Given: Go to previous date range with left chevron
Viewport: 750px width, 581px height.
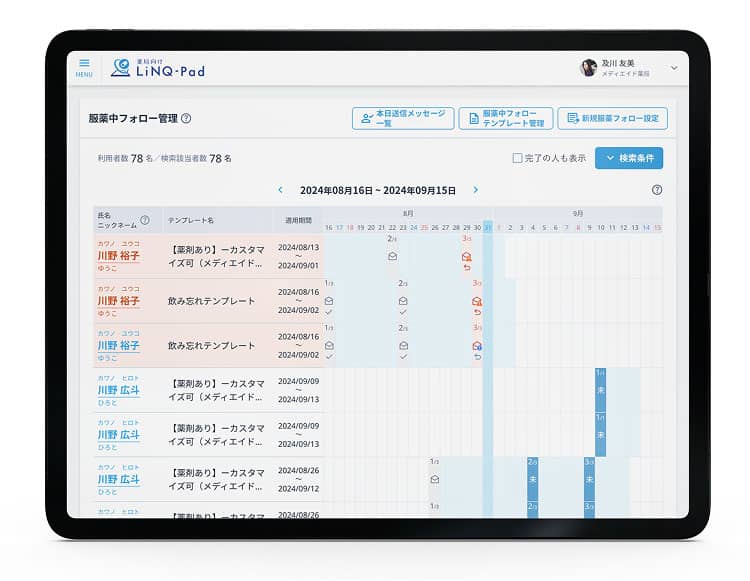Looking at the screenshot, I should pos(280,190).
